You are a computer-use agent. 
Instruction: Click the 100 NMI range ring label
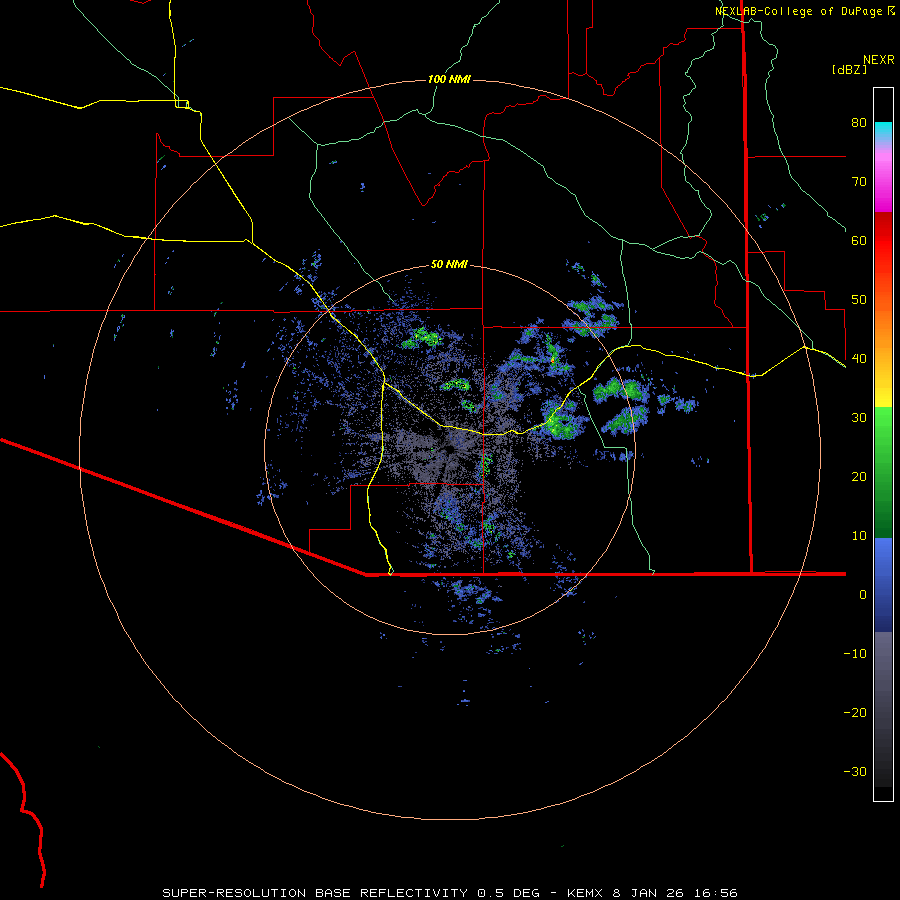[x=449, y=79]
